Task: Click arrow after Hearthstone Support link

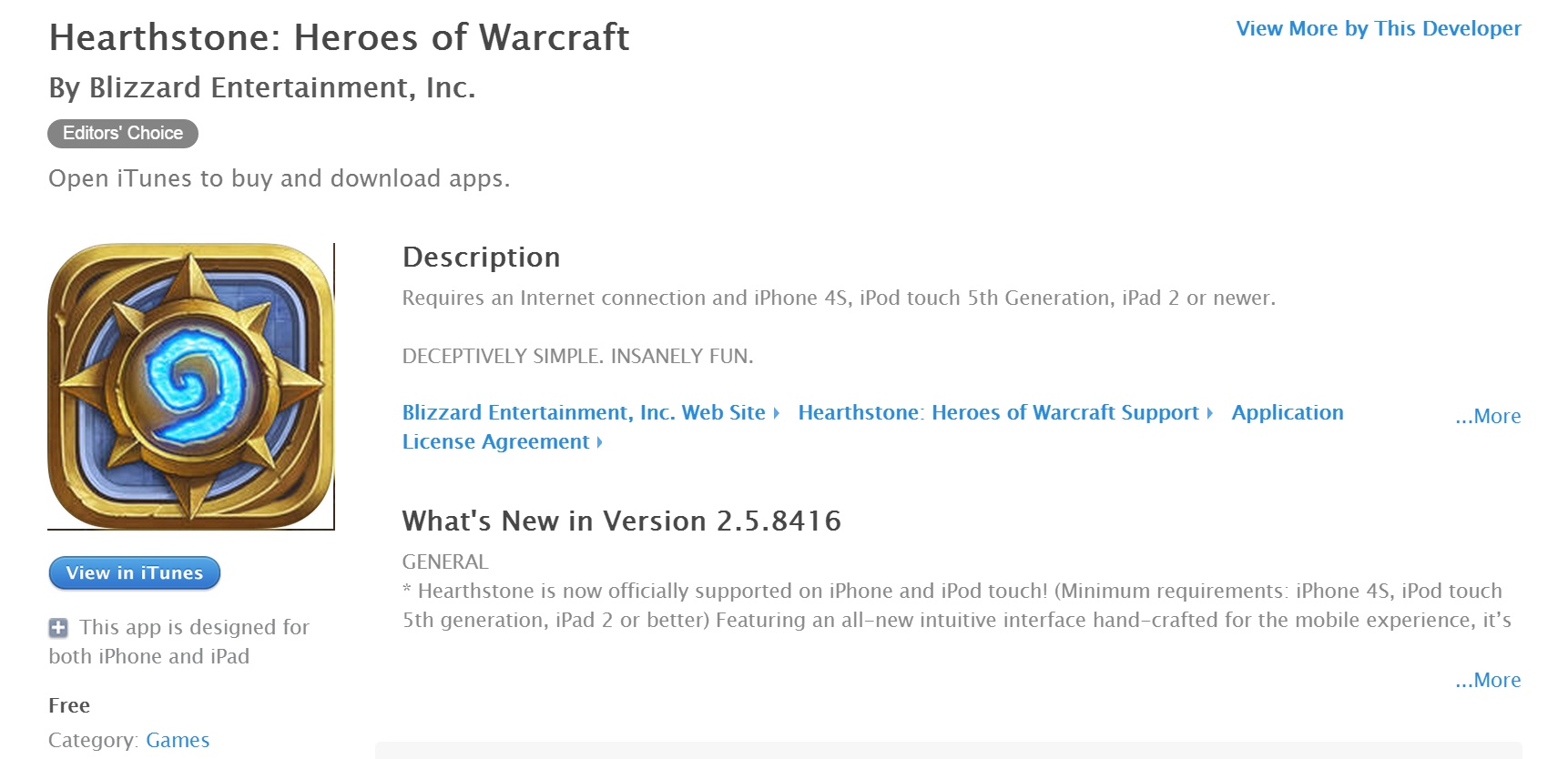Action: click(x=1210, y=413)
